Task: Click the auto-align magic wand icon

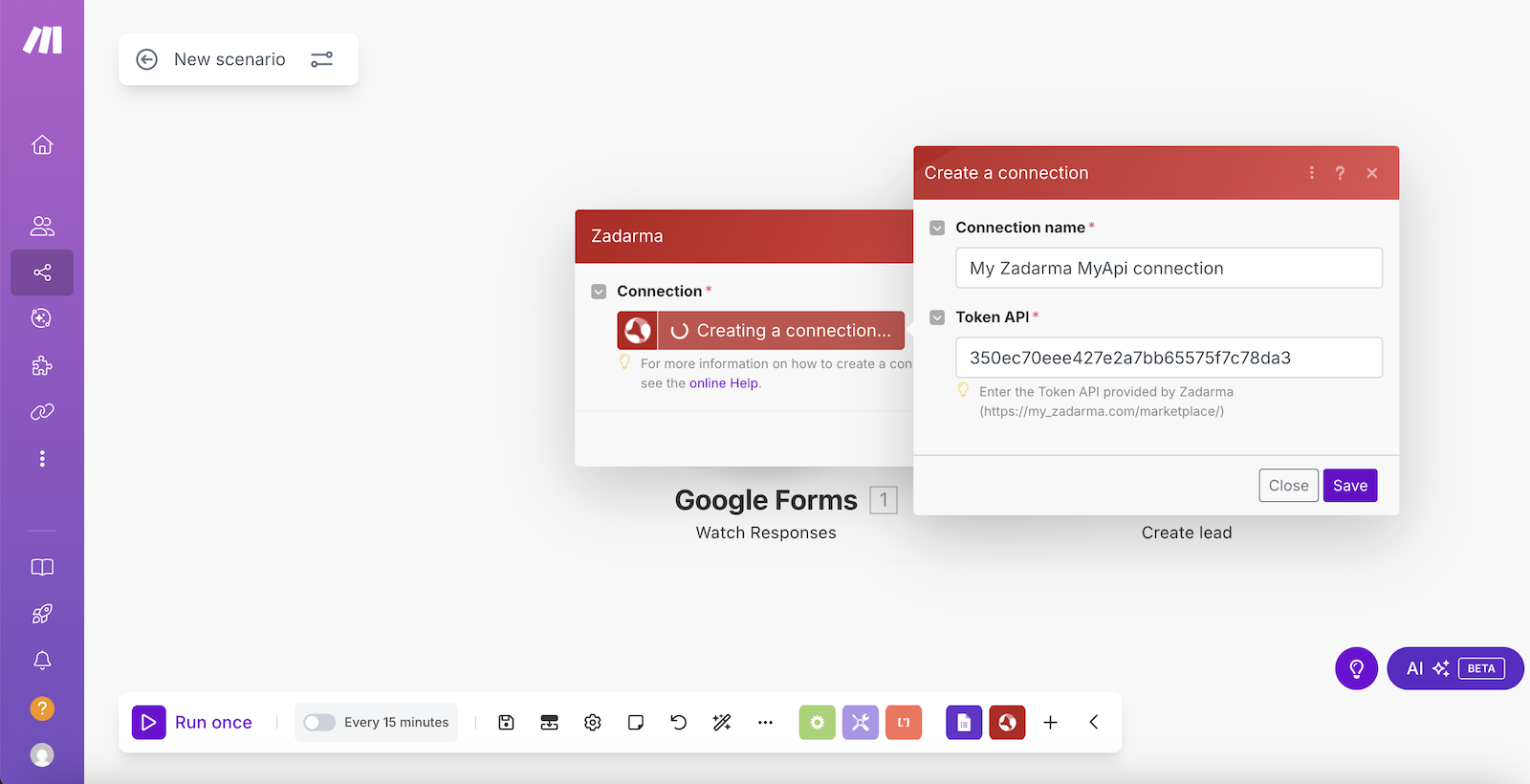Action: 722,723
